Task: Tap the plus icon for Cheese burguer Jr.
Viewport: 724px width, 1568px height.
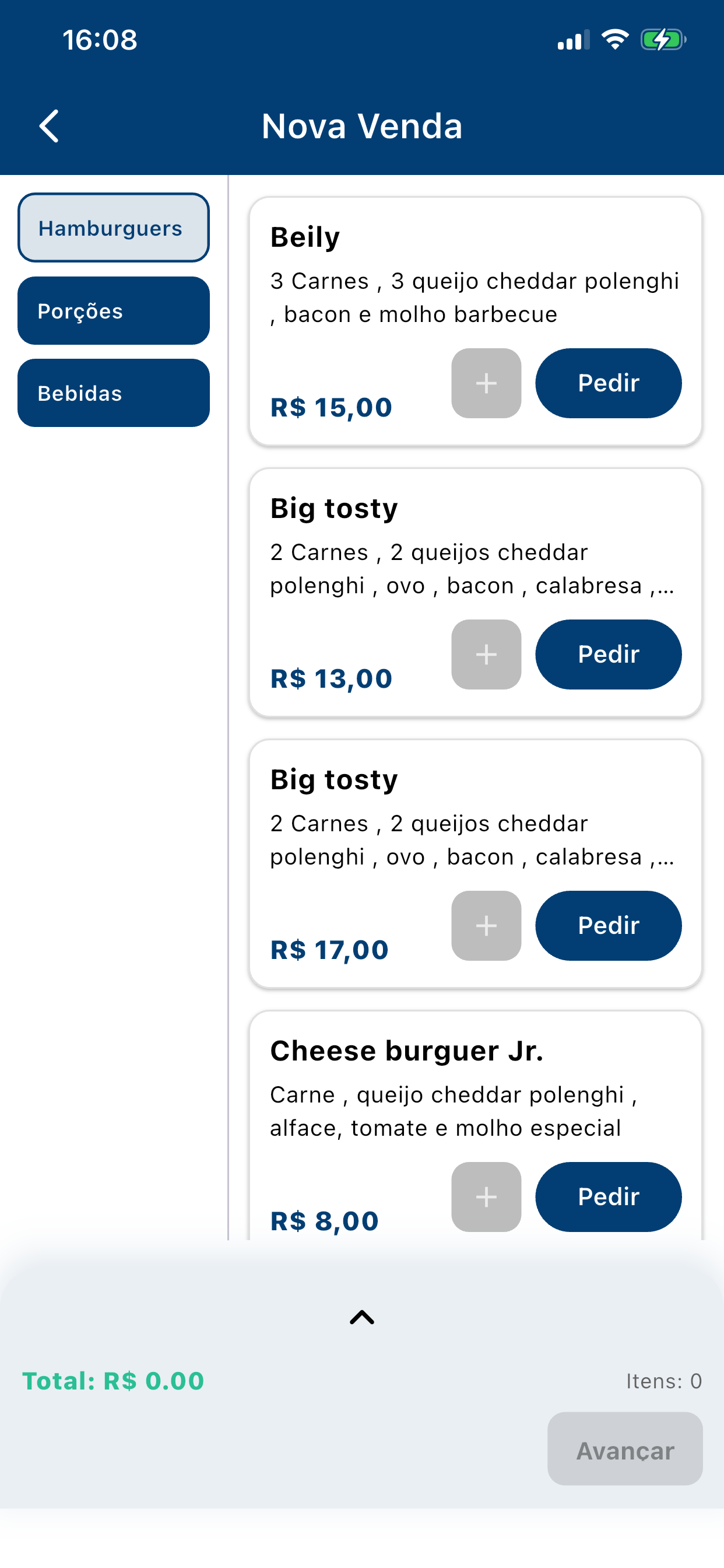Action: (x=486, y=1198)
